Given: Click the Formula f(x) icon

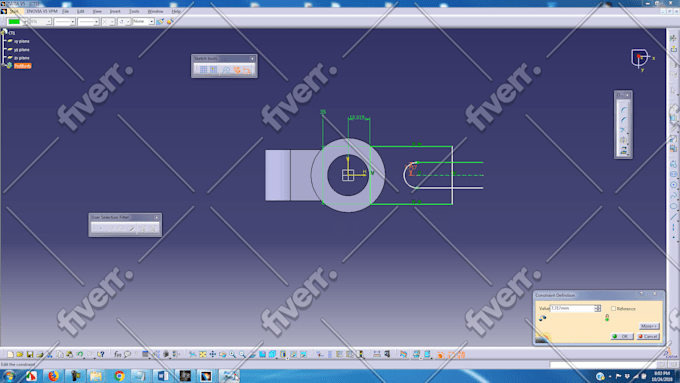Looking at the screenshot, I should coord(117,354).
